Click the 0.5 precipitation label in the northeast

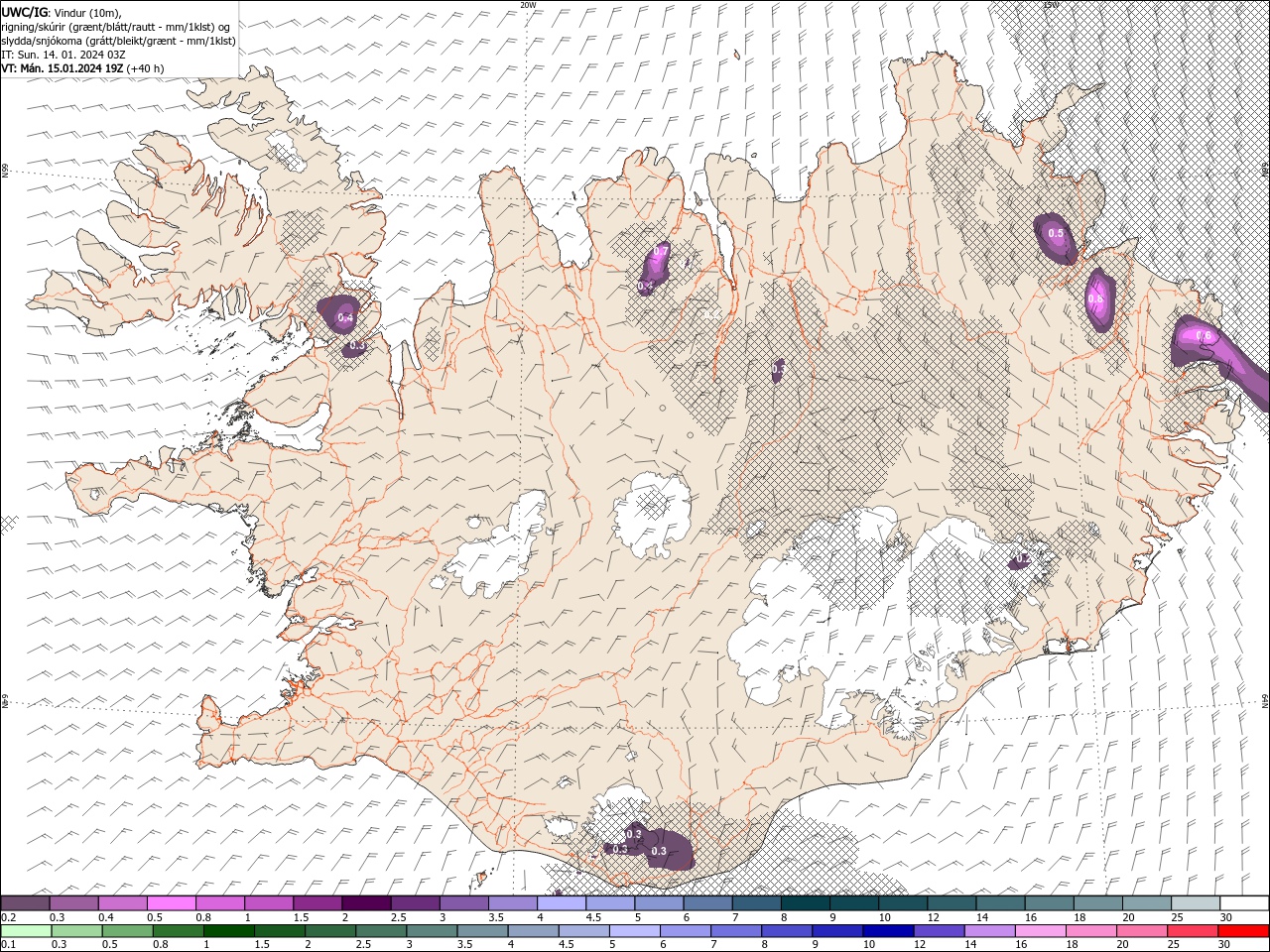click(1056, 234)
